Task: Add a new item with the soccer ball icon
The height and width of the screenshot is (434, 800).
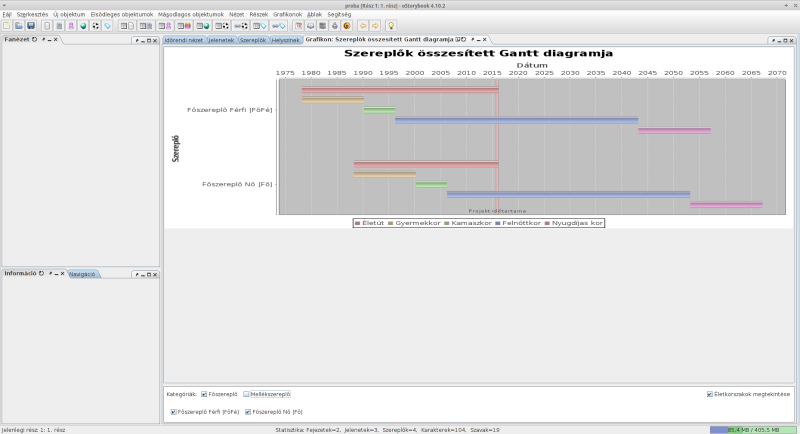Action: pyautogui.click(x=95, y=25)
